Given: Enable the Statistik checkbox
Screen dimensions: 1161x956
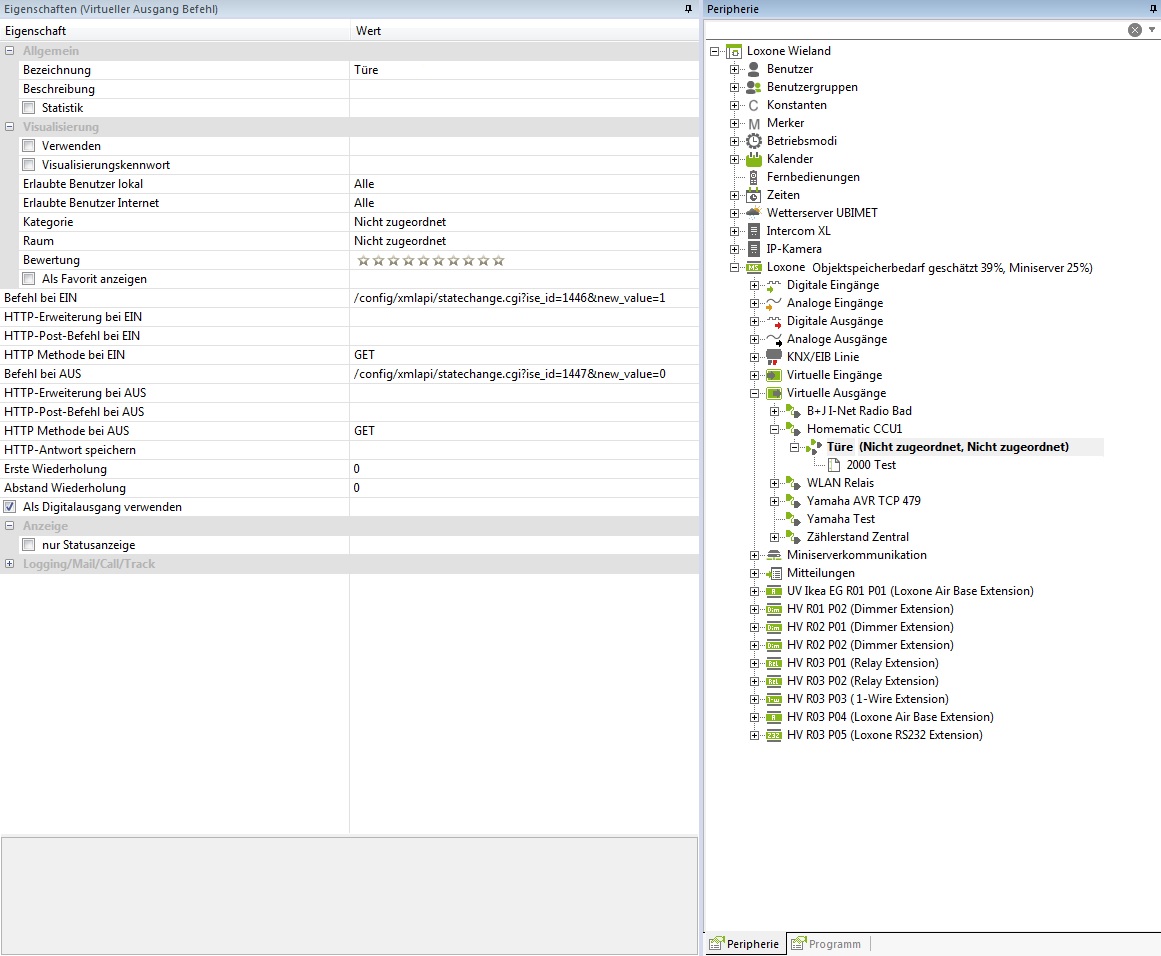Looking at the screenshot, I should click(x=29, y=108).
